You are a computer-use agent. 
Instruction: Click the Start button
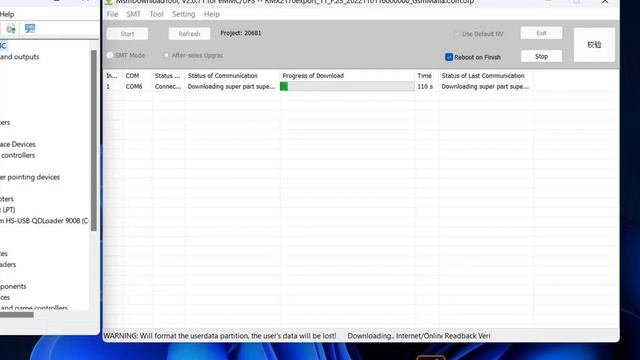coord(127,34)
